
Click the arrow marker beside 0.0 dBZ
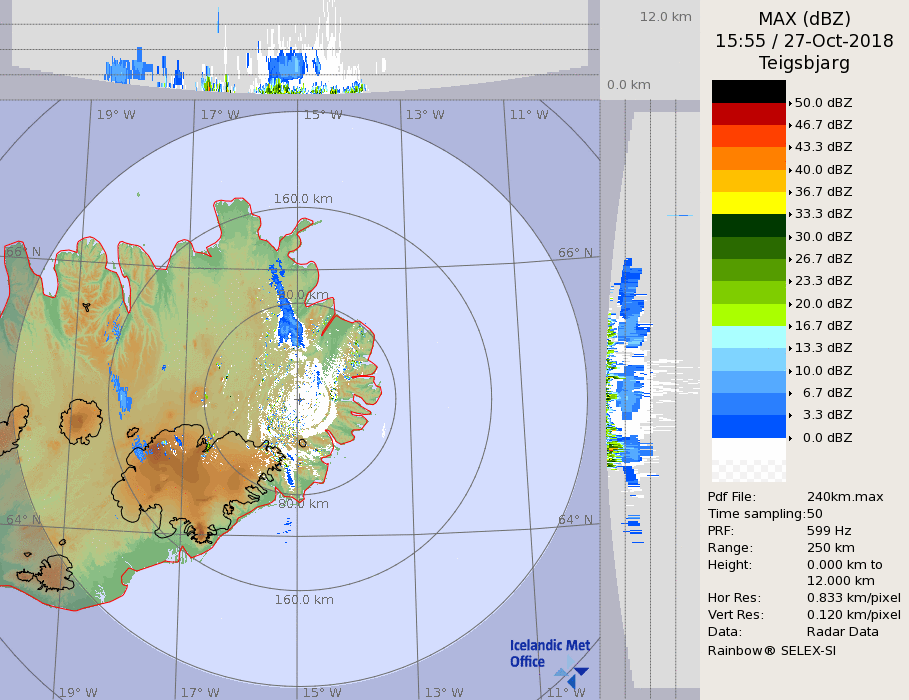tap(790, 438)
